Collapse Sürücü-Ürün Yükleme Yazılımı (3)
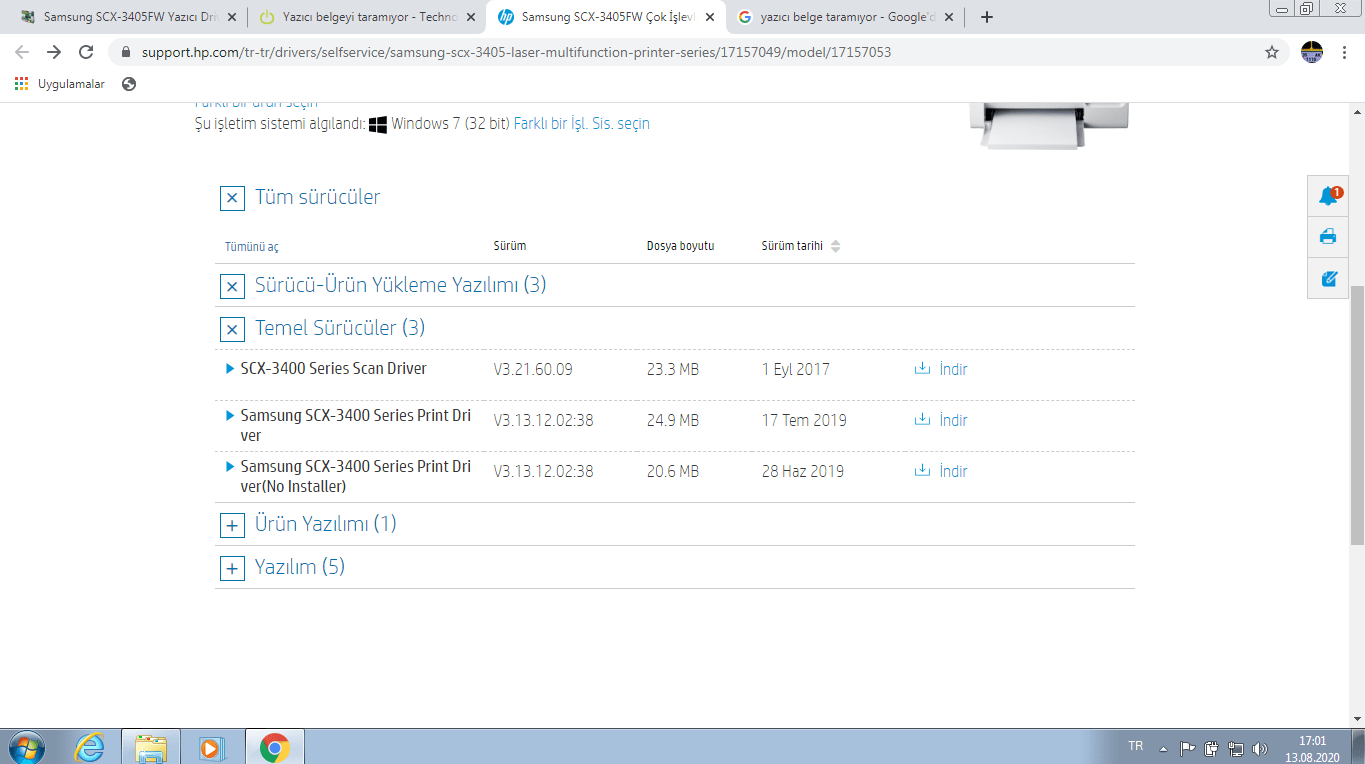 [232, 287]
